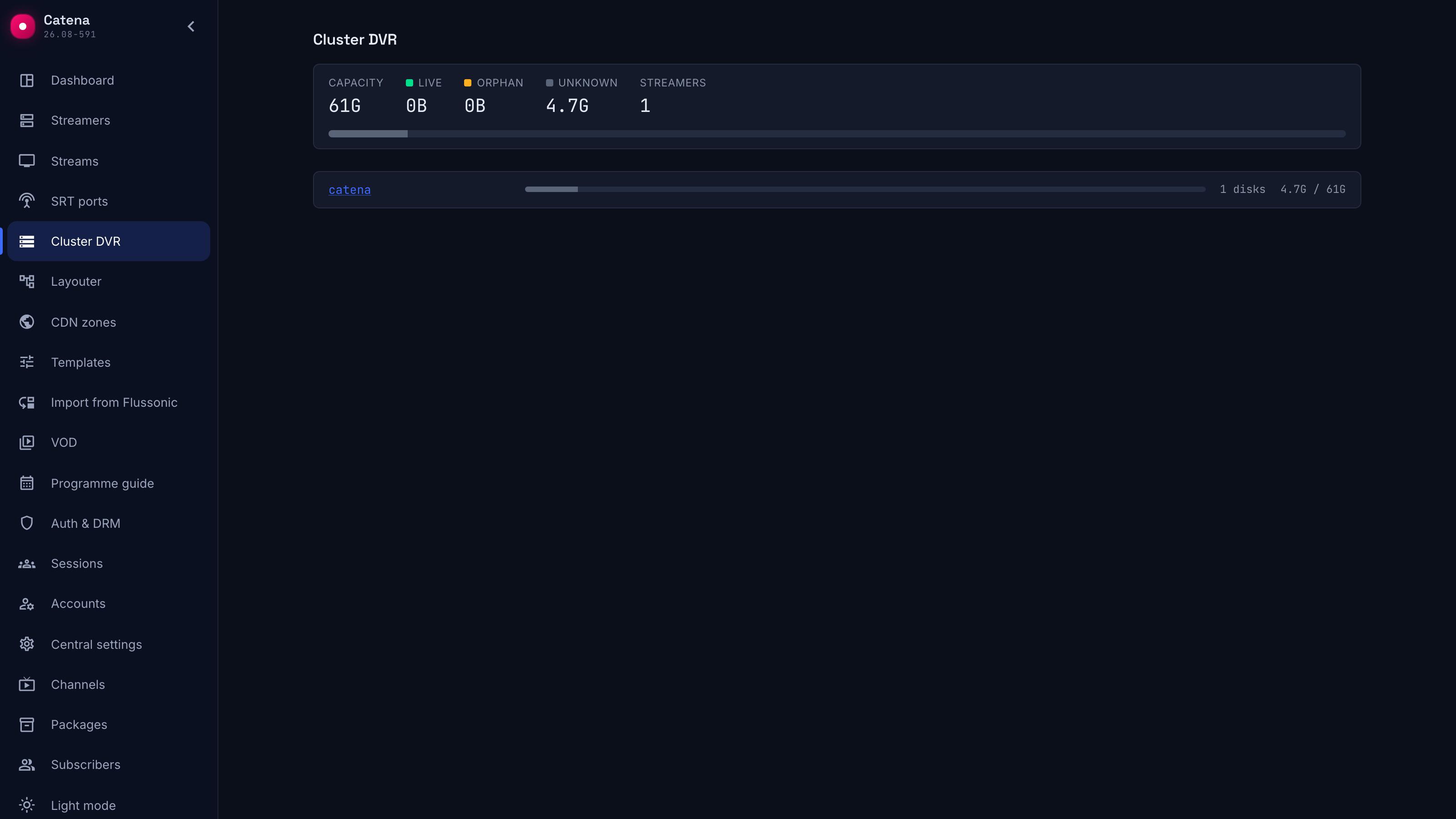The height and width of the screenshot is (819, 1456).
Task: Click the LIVE value 0B
Action: tap(416, 106)
